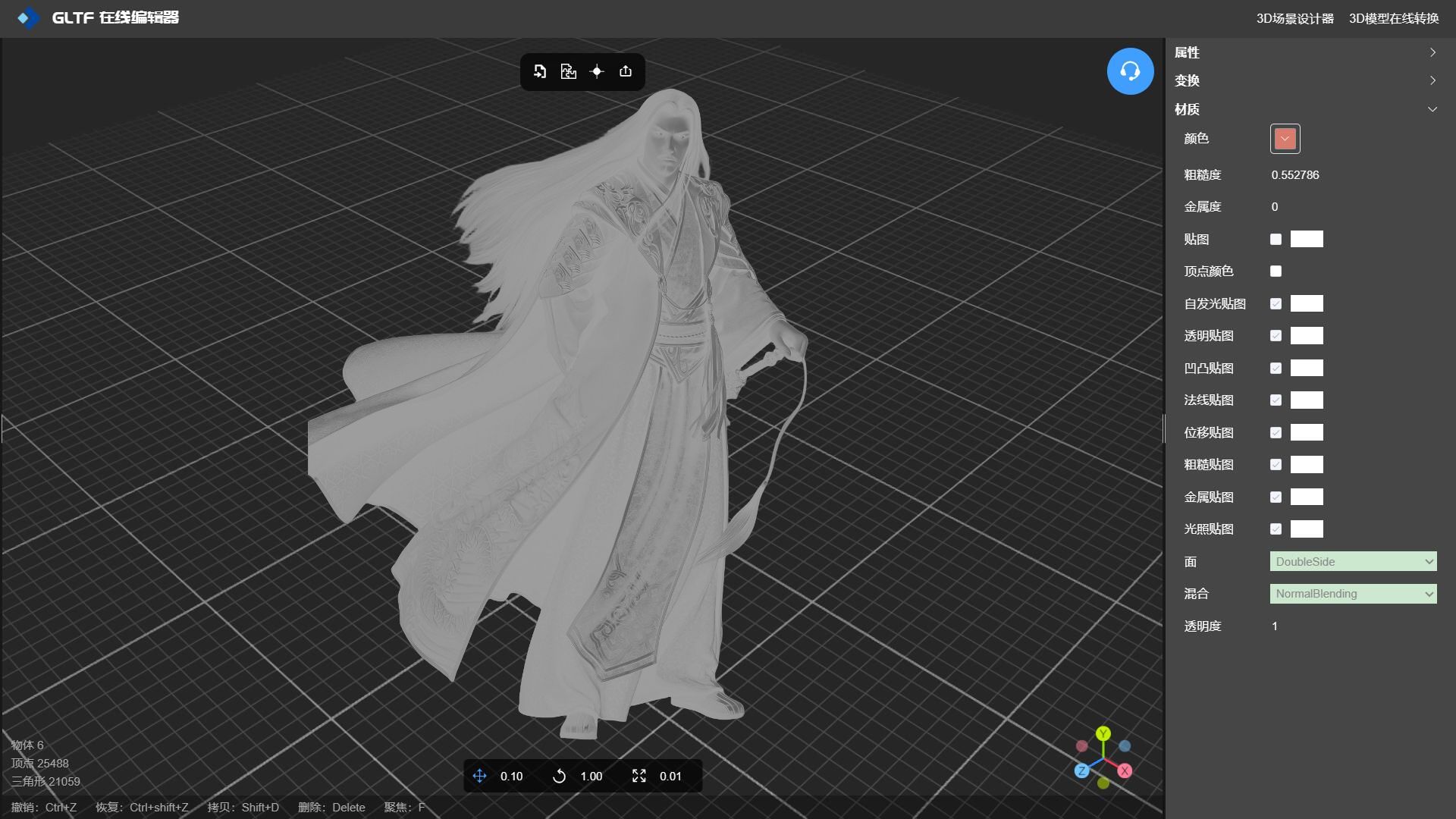The height and width of the screenshot is (819, 1456).
Task: Click the green Y axis gizmo ball
Action: point(1103,733)
